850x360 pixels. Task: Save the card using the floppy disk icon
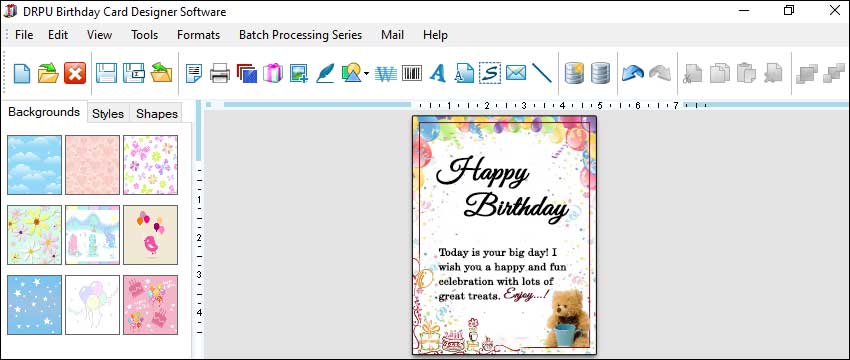pos(106,73)
